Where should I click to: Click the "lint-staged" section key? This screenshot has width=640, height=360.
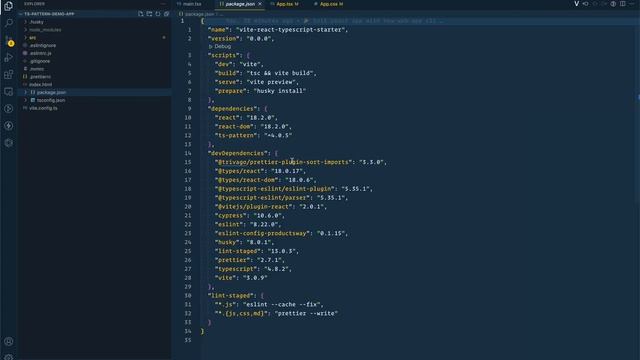(231, 296)
